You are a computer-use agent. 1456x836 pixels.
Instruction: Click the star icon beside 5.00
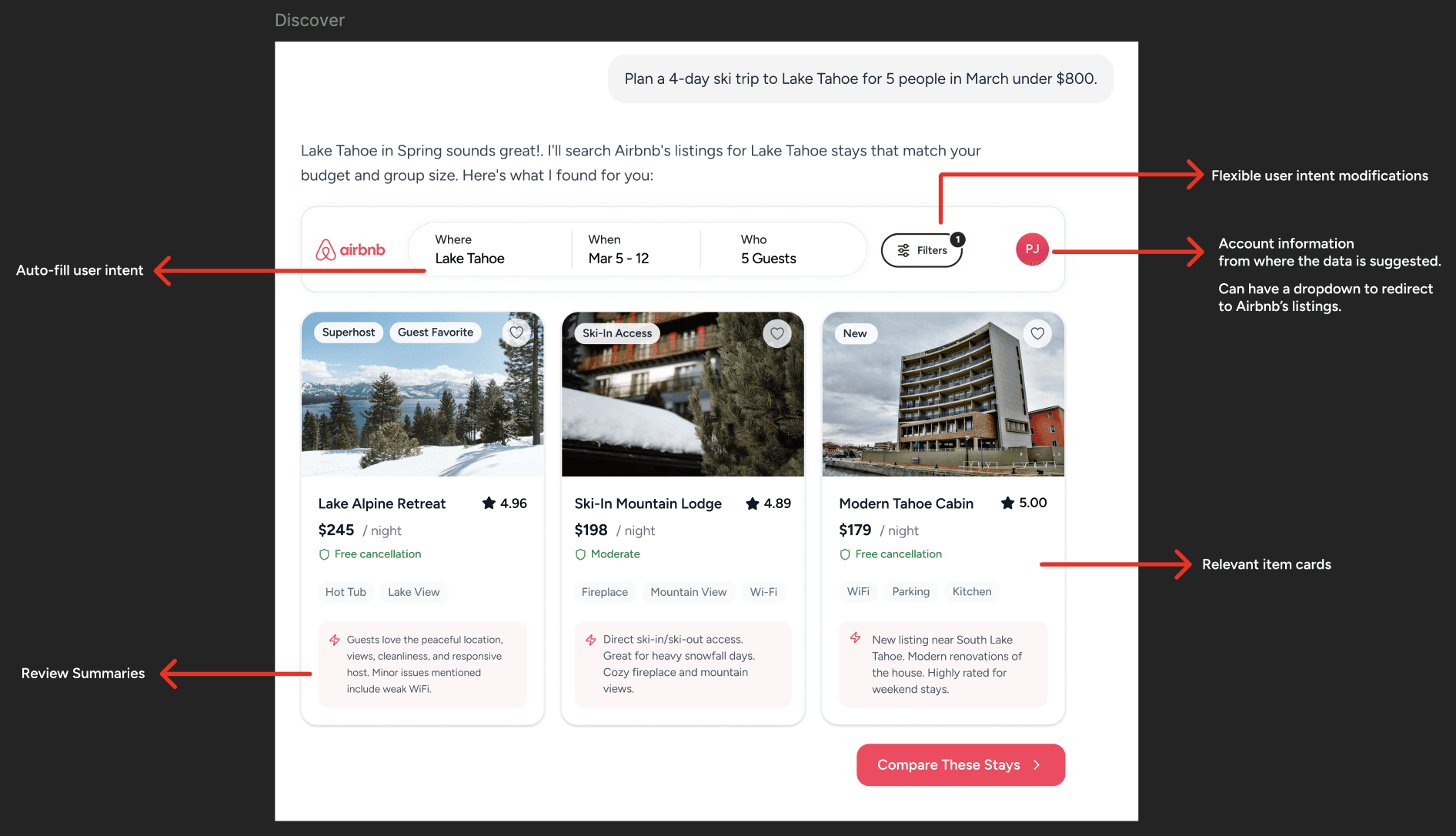click(x=1007, y=503)
